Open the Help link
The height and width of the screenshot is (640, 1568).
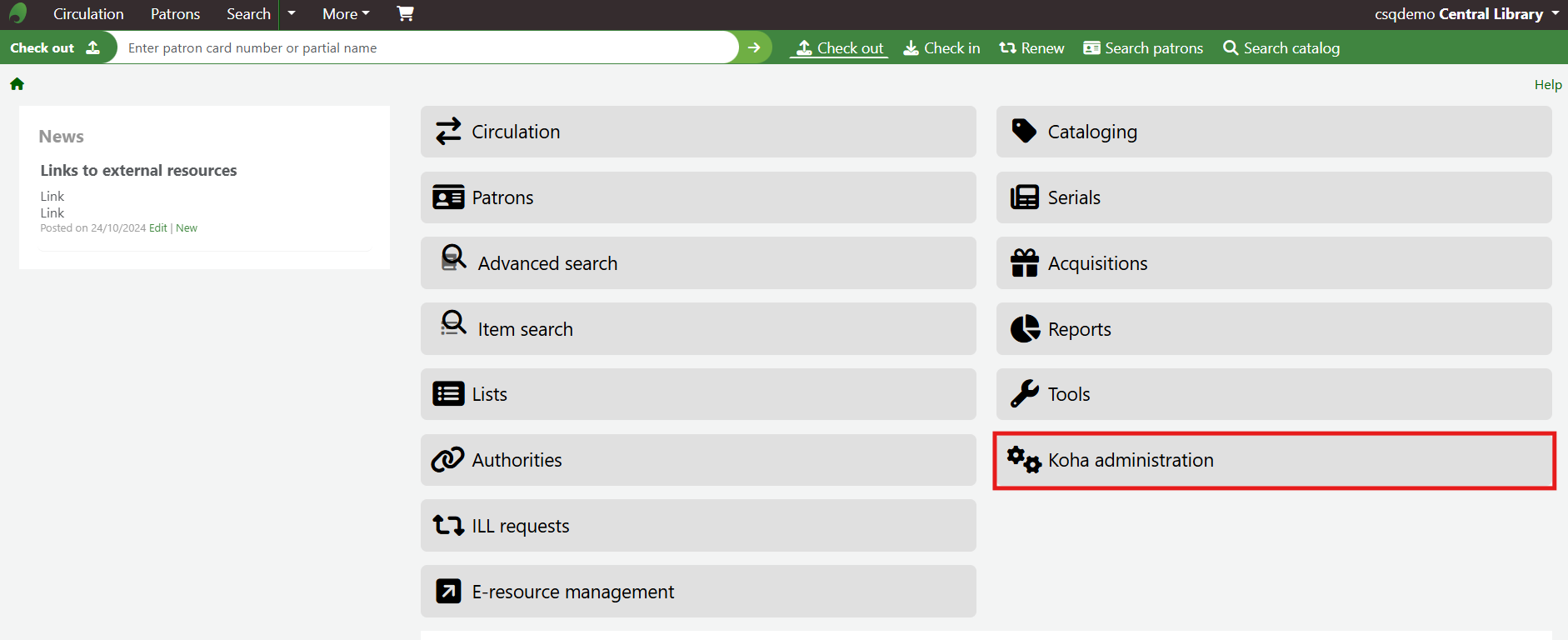[x=1548, y=85]
